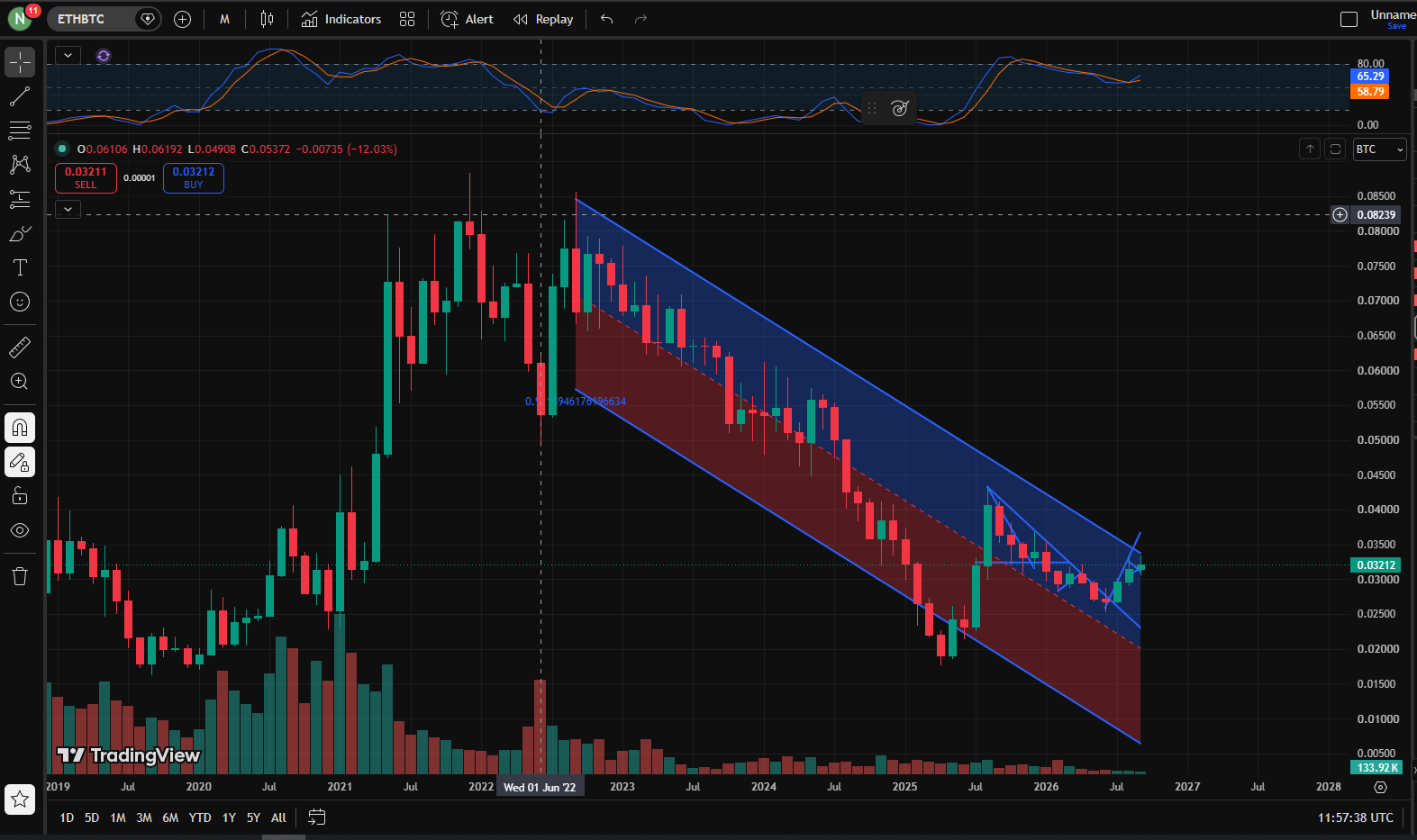Switch to the 1Y time range
This screenshot has height=840, width=1417.
click(229, 817)
